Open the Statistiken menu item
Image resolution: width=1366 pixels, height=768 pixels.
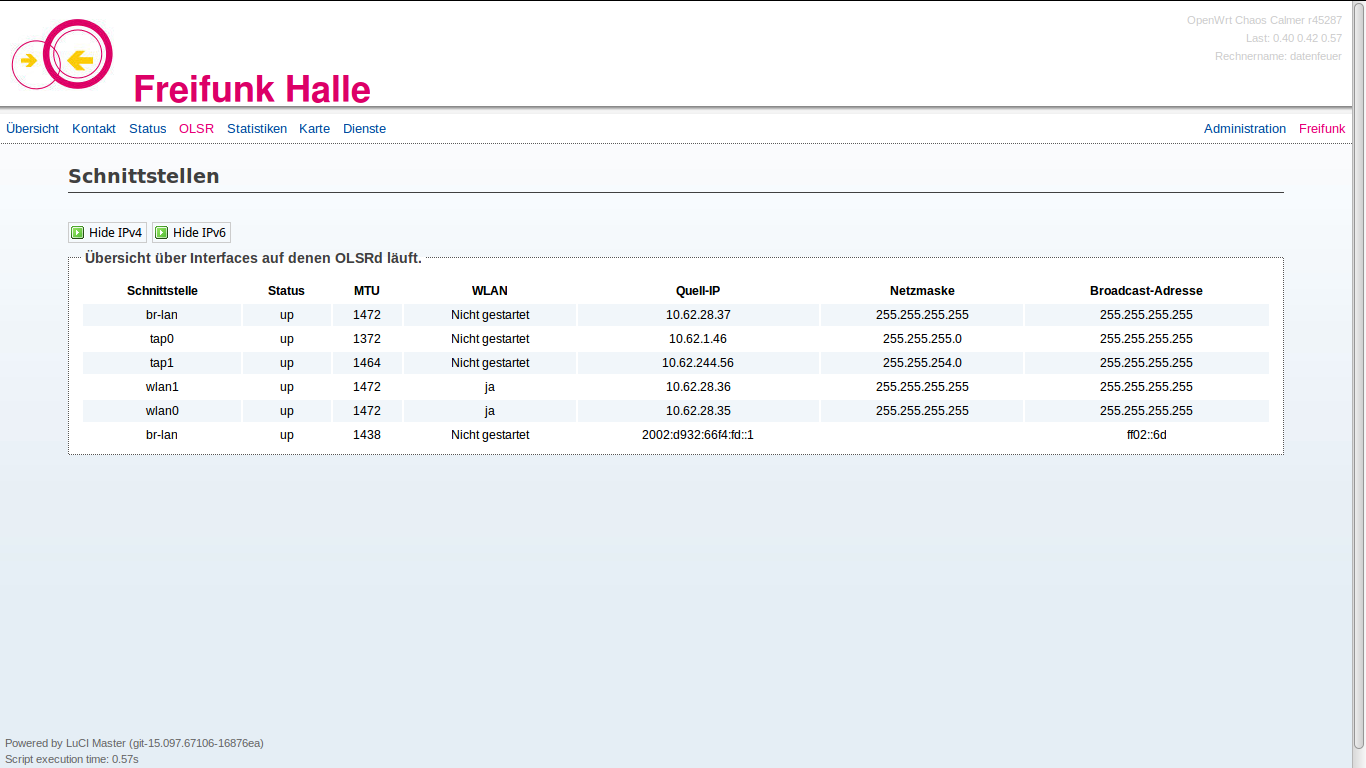click(x=257, y=129)
